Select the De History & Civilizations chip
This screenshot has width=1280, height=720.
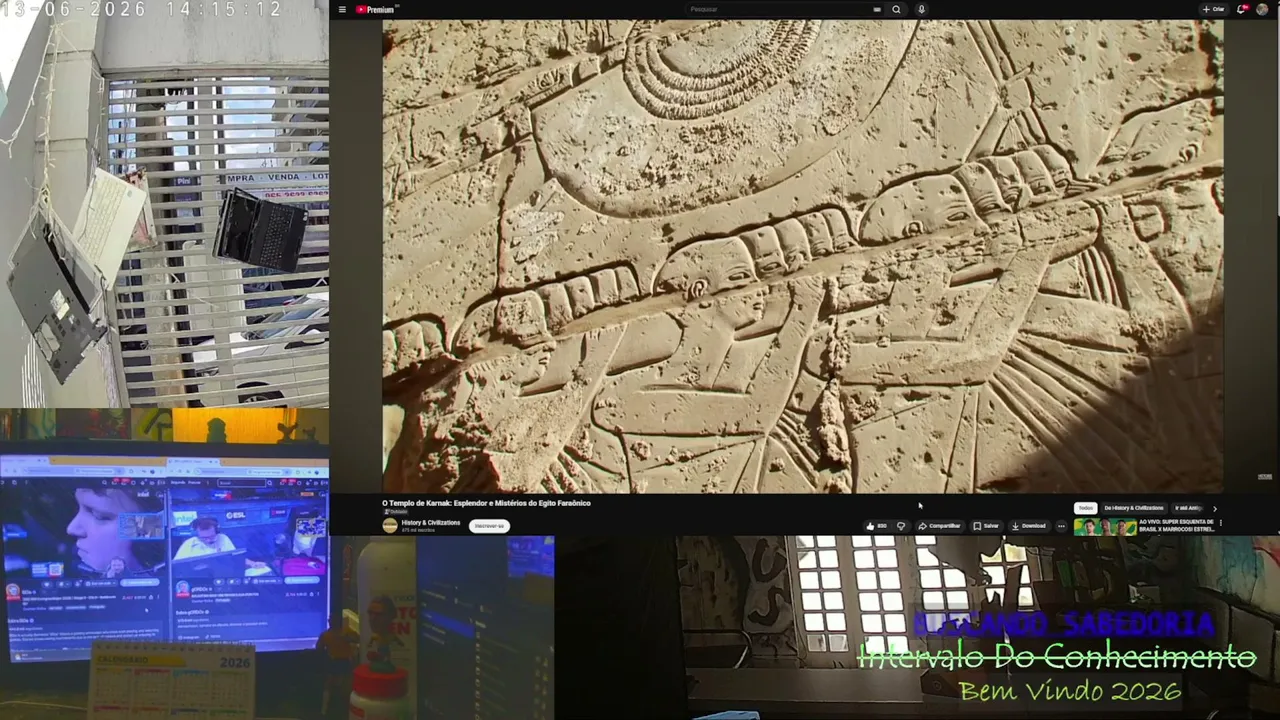1134,508
